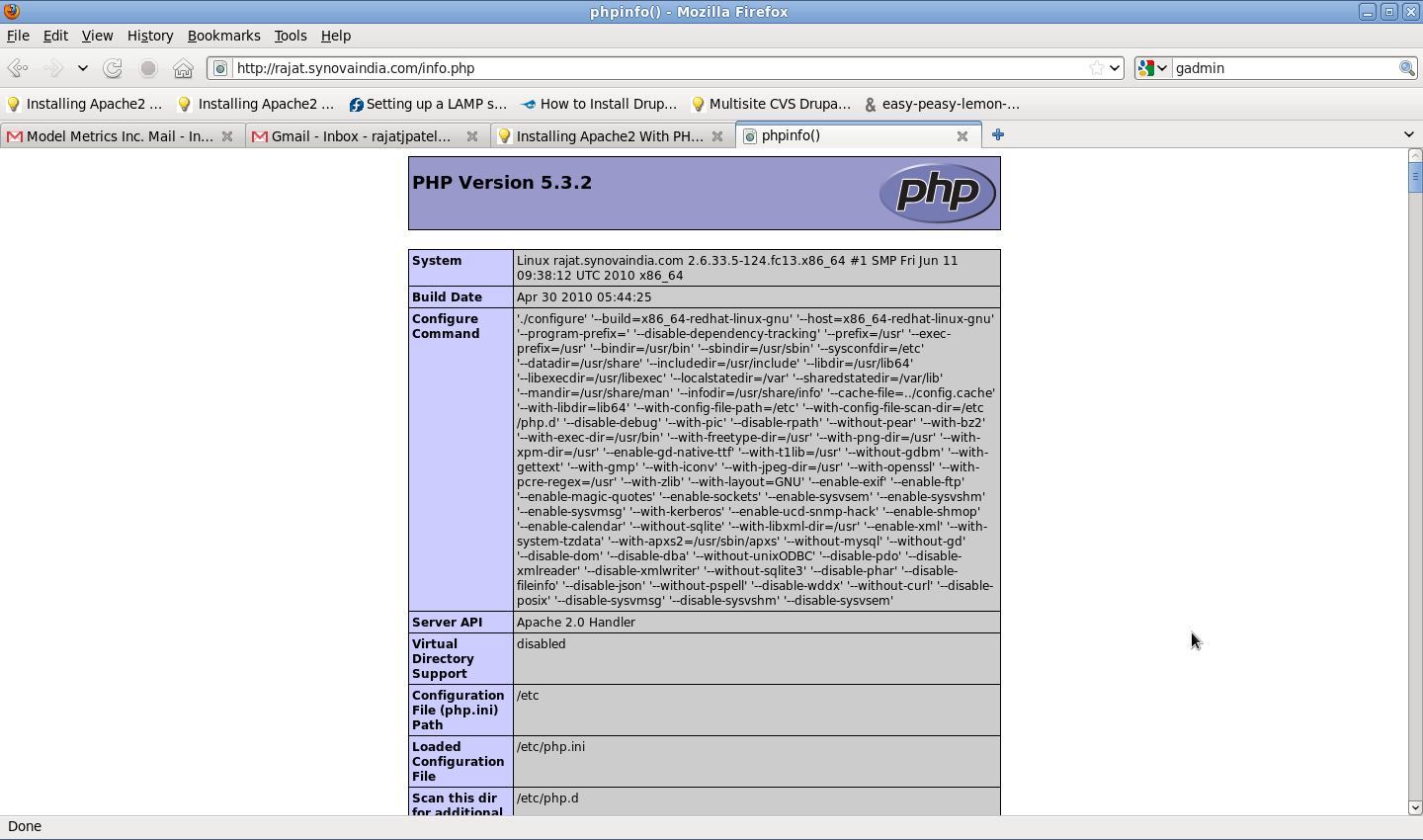Open the Tools menu
This screenshot has height=840, width=1423.
click(x=291, y=36)
